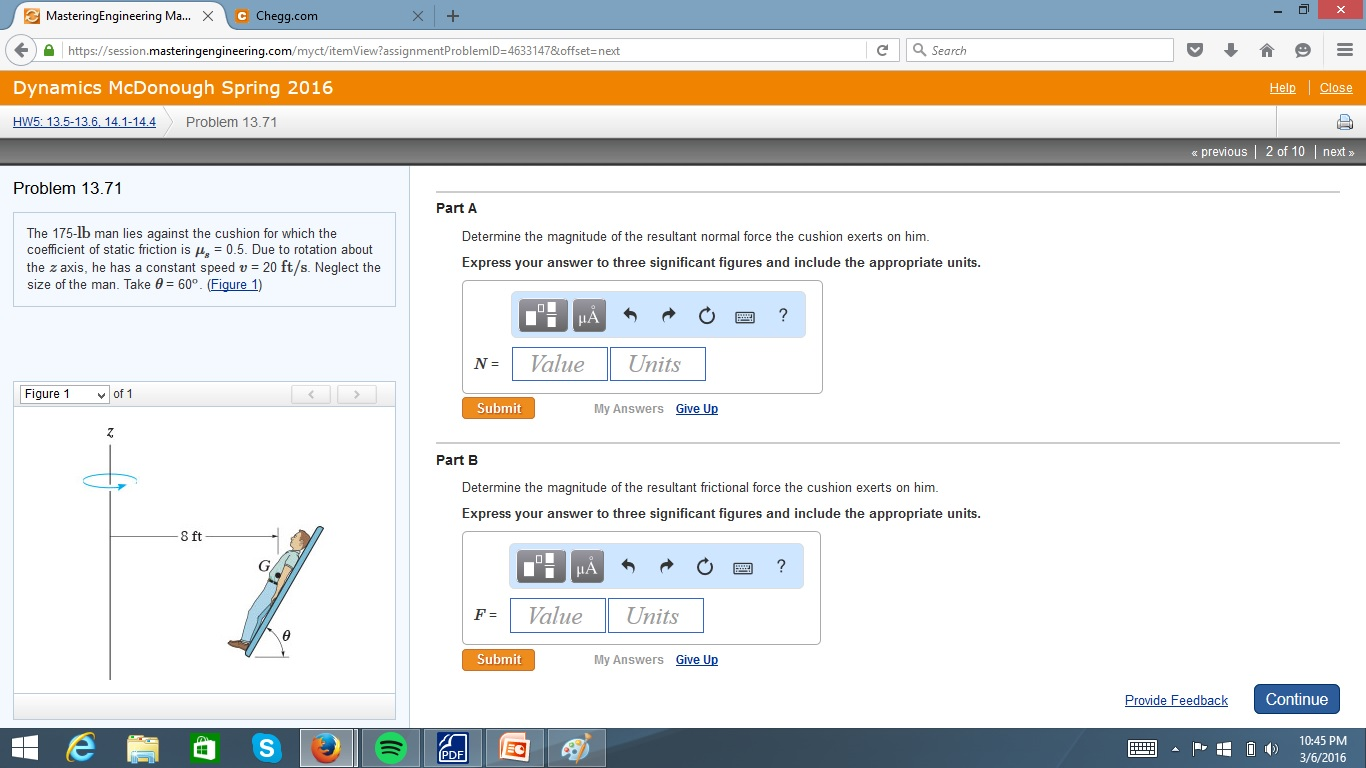Click the reset answer icon in Part A

(706, 314)
